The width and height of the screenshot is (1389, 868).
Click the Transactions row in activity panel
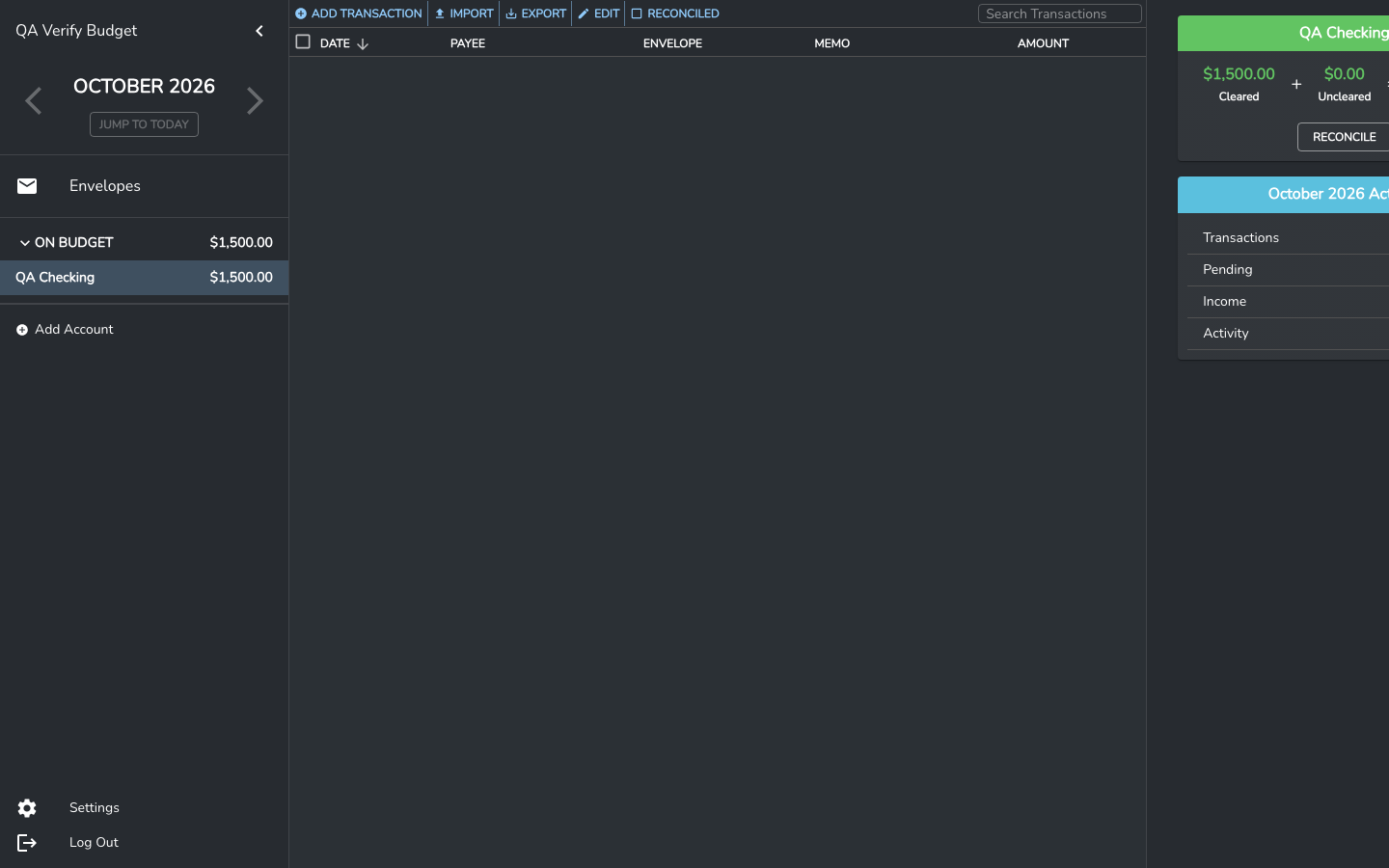click(1288, 238)
